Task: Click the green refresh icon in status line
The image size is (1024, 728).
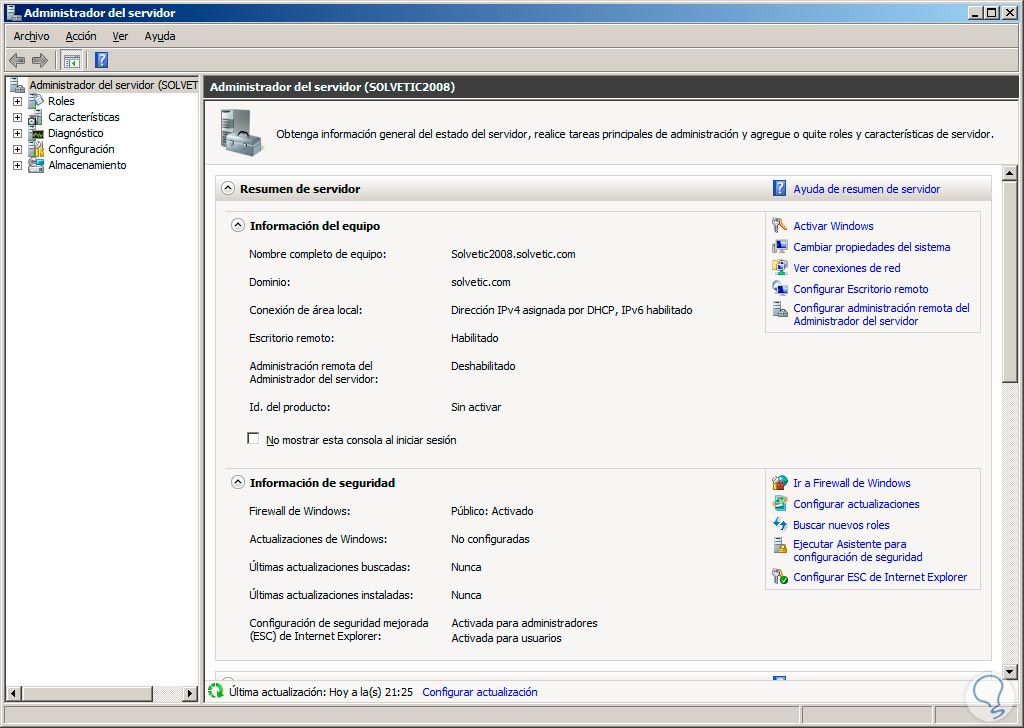Action: tap(216, 691)
